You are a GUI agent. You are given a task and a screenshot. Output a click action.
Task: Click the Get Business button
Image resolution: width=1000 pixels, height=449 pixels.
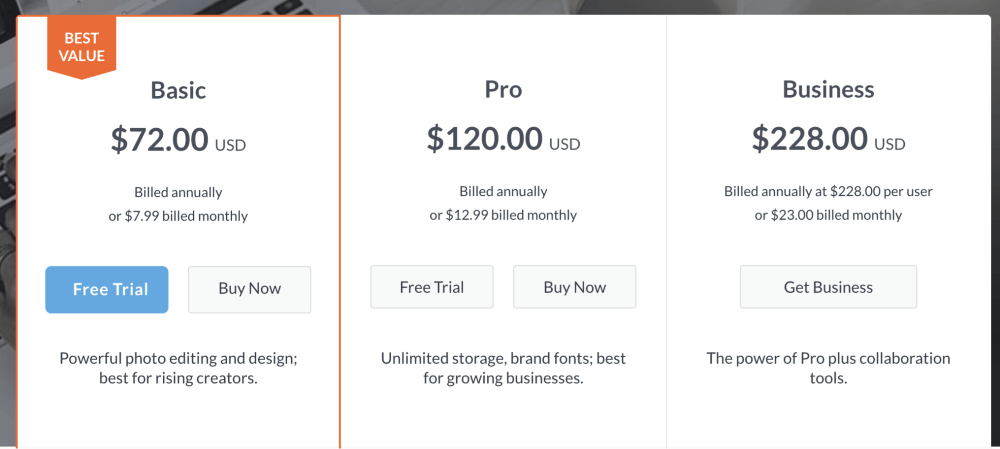(828, 287)
